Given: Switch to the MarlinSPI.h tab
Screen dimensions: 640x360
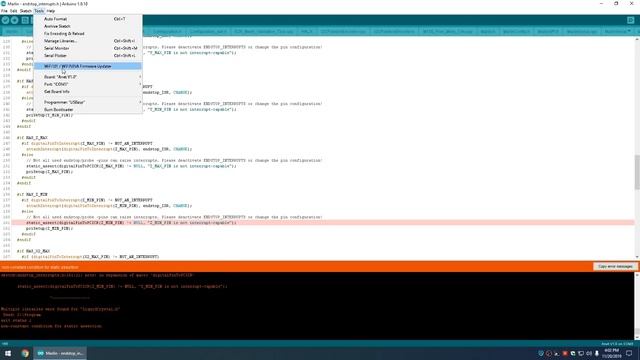Looking at the screenshot, I should (548, 31).
